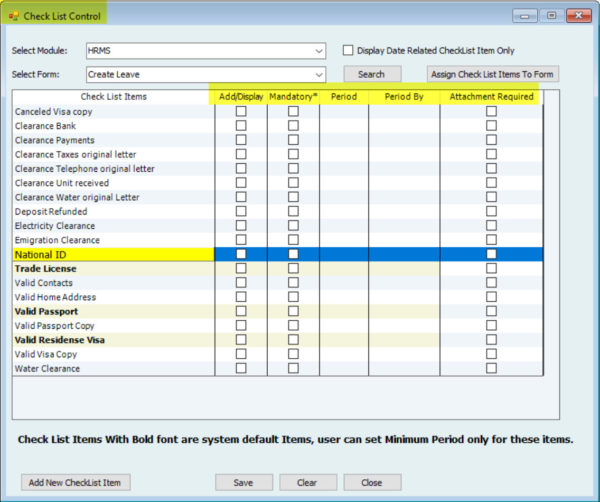Click Assign Check List Items To Form
This screenshot has height=502, width=600.
[493, 74]
